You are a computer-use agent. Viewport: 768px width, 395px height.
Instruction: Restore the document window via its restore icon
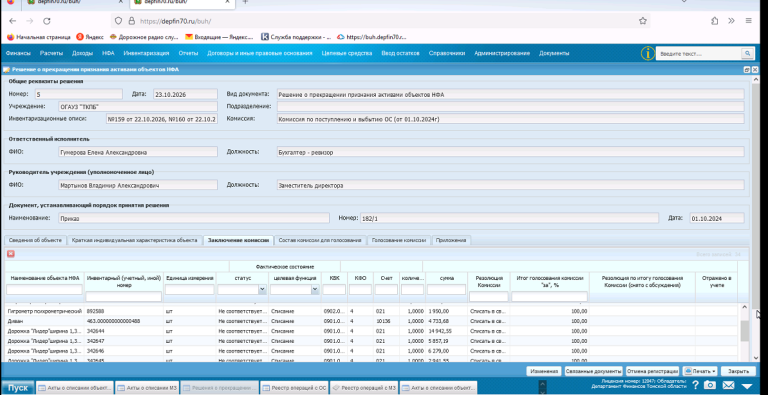click(747, 70)
